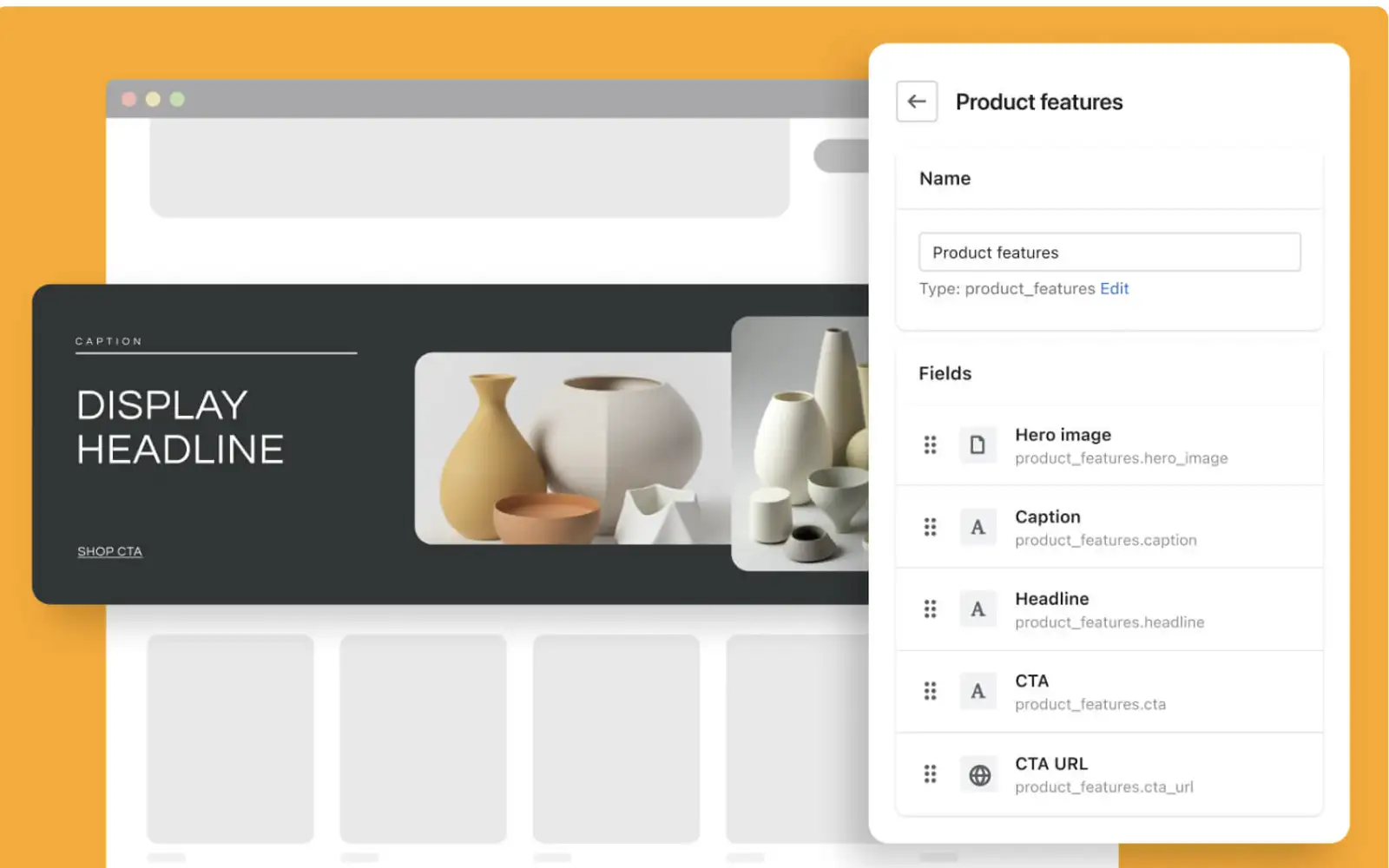Image resolution: width=1389 pixels, height=868 pixels.
Task: Click the Fields section heading
Action: pos(945,373)
